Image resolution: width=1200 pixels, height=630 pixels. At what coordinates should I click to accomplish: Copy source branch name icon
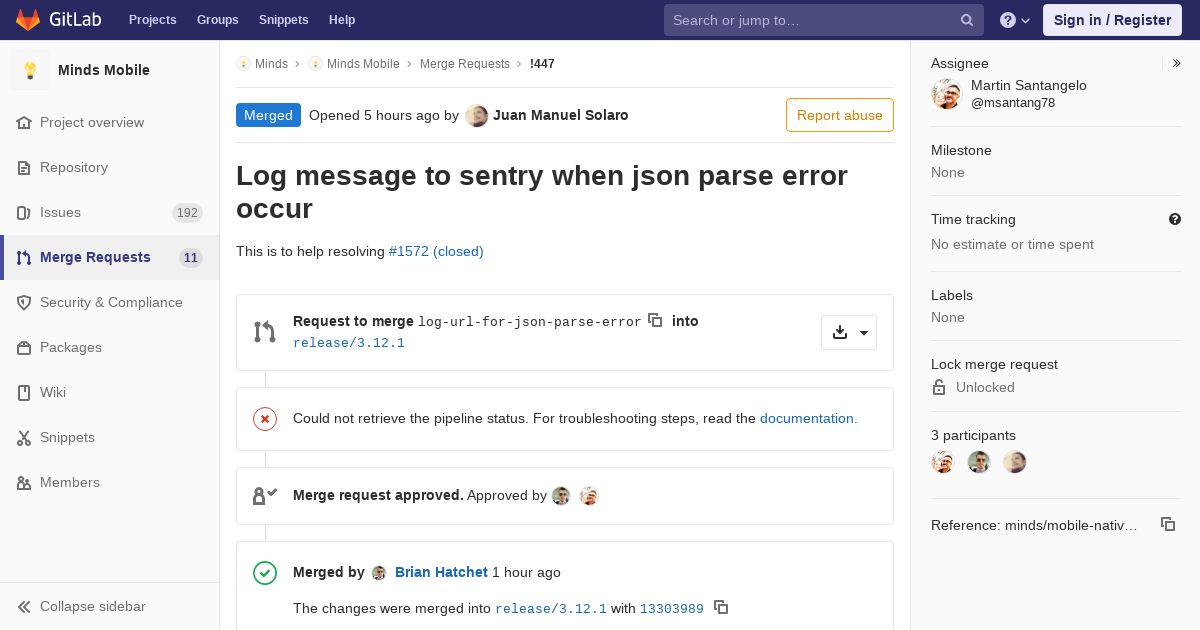pyautogui.click(x=655, y=320)
